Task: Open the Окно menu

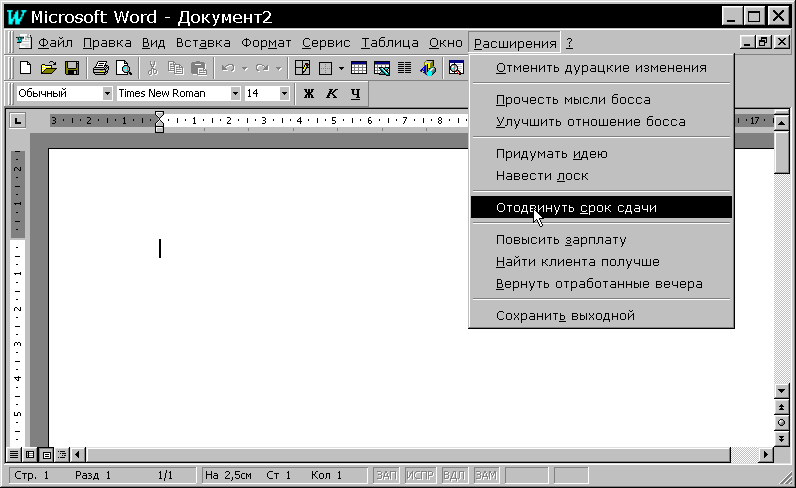Action: point(446,43)
